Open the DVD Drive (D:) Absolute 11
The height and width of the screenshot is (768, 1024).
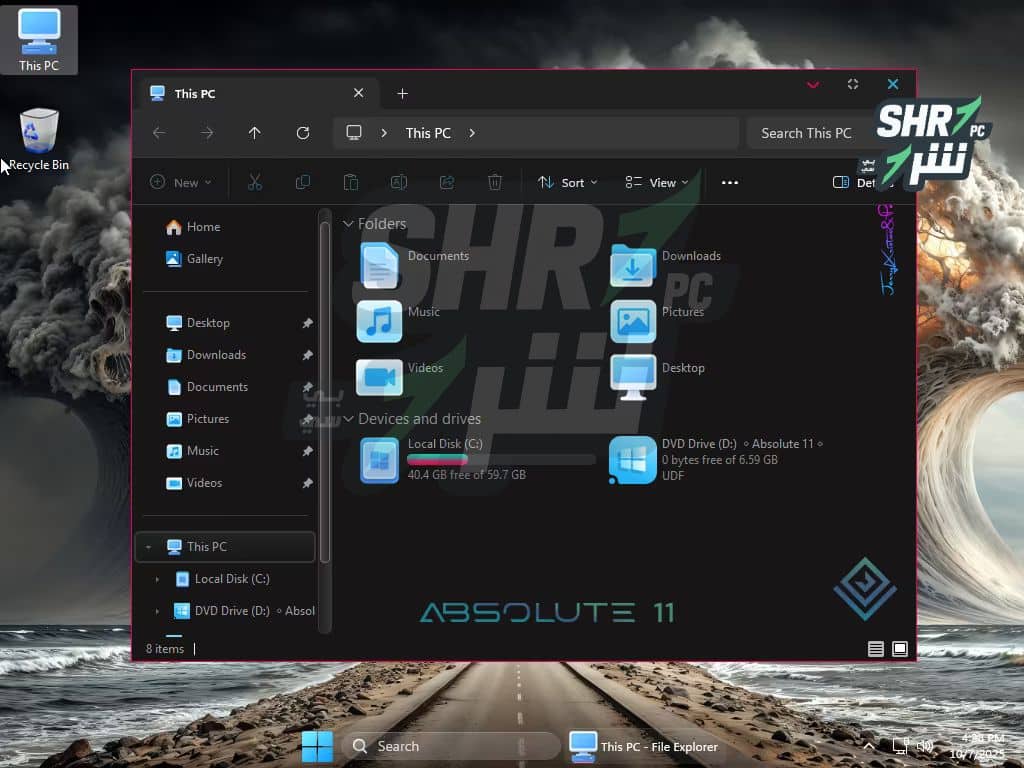click(632, 460)
